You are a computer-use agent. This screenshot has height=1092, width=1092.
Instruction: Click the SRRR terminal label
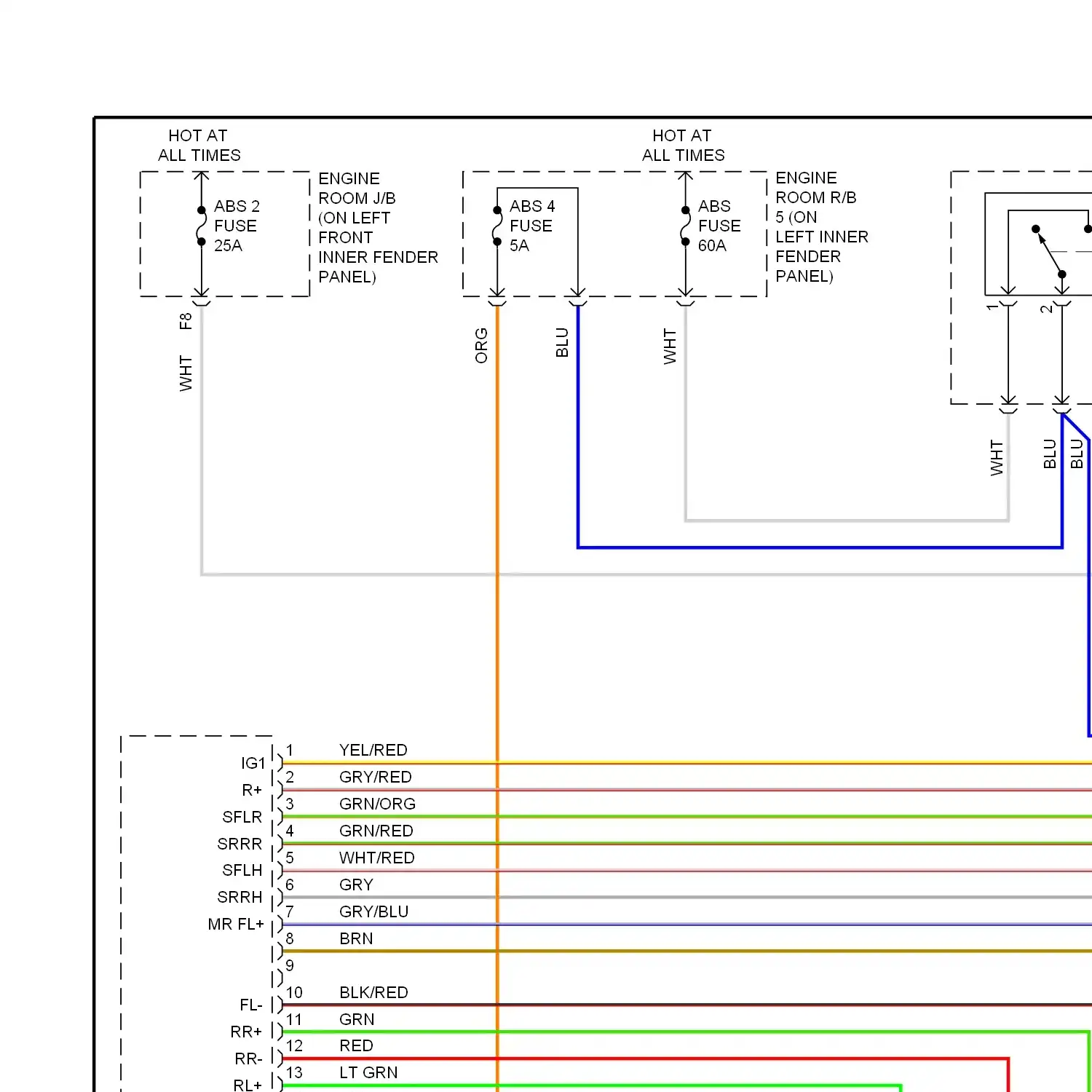240,844
